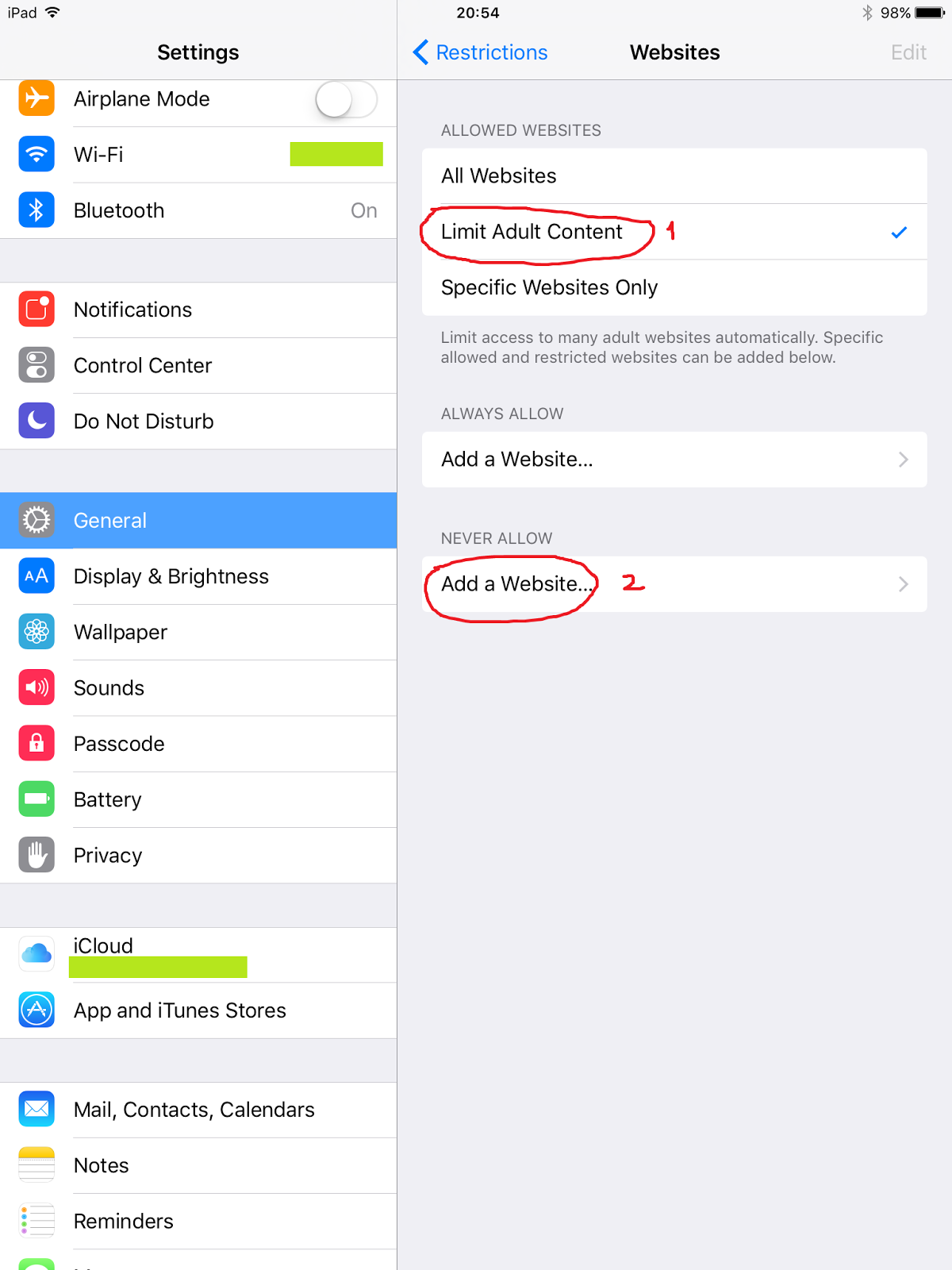Tap the Bluetooth icon
The image size is (952, 1270).
(x=36, y=210)
